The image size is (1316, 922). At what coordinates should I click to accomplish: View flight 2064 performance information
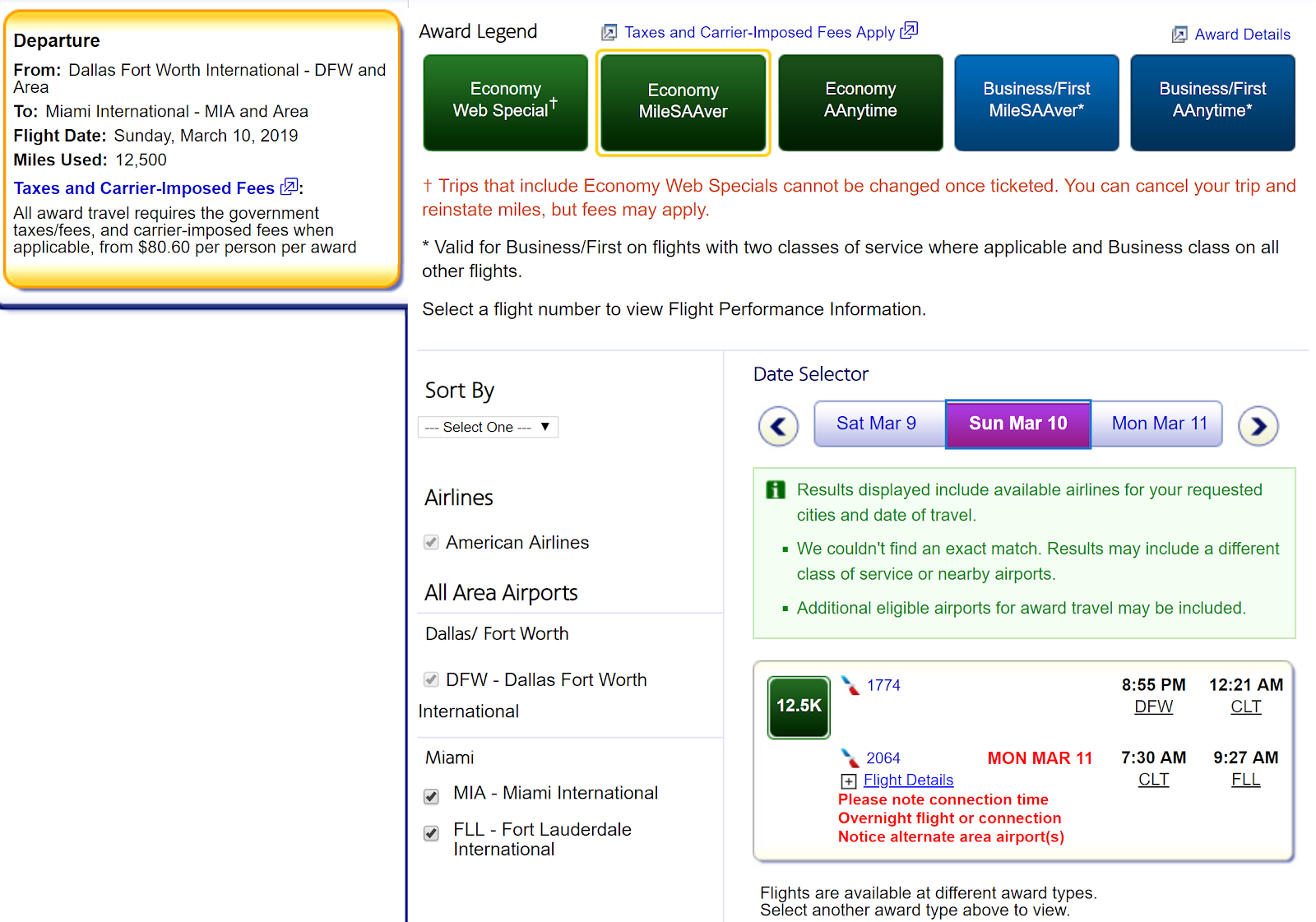883,758
